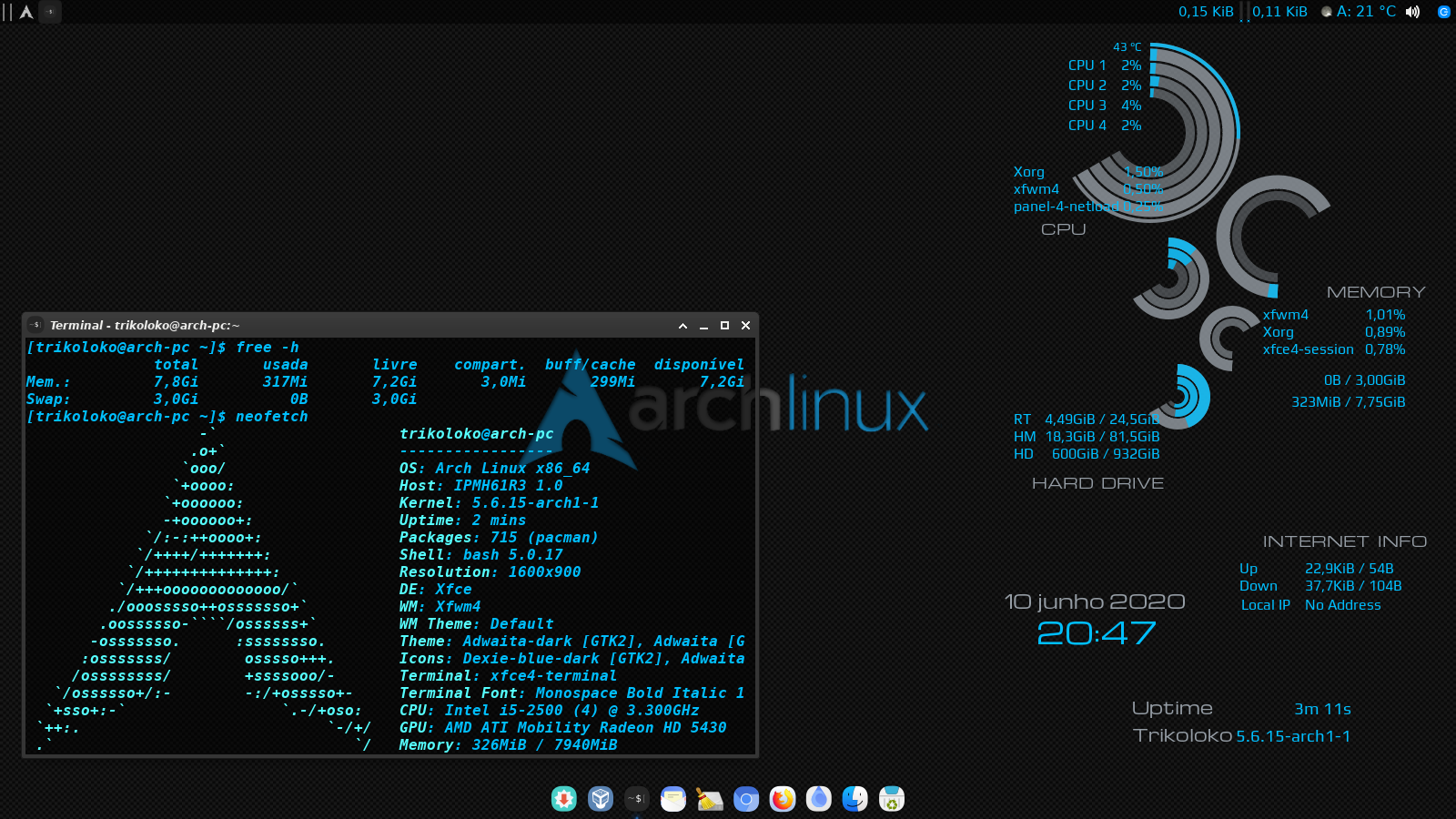Open the mail client from dock

tap(673, 799)
